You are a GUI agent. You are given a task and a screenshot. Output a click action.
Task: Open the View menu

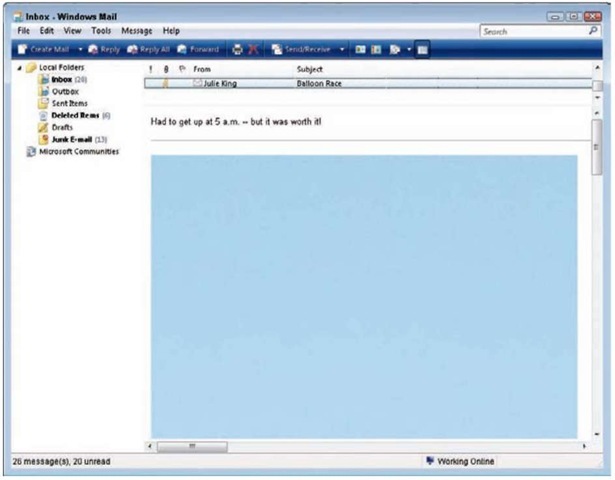[73, 31]
